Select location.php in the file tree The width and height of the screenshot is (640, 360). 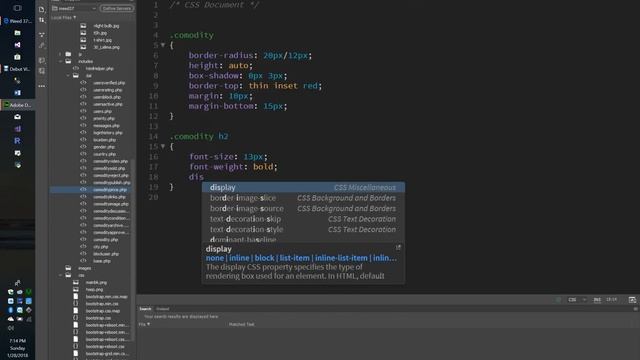(104, 140)
